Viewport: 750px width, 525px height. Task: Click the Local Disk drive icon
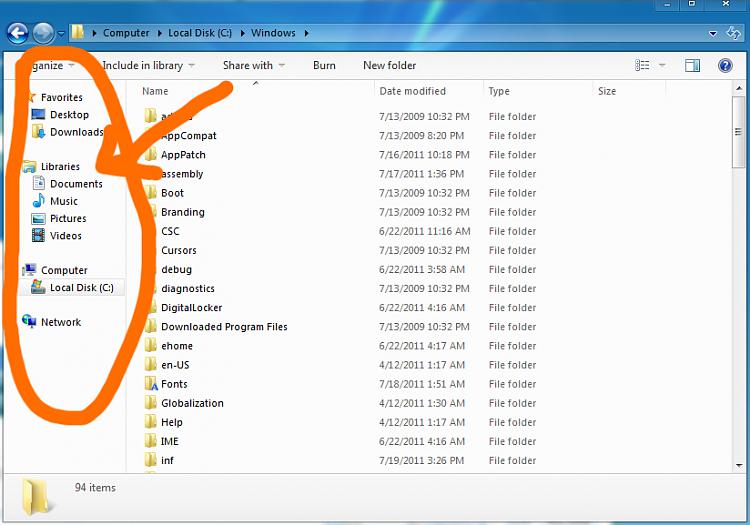(38, 287)
